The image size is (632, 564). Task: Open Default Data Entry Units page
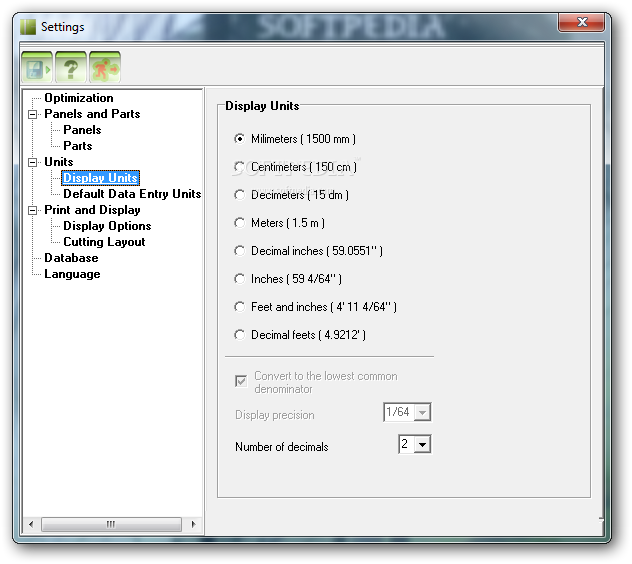pos(132,194)
